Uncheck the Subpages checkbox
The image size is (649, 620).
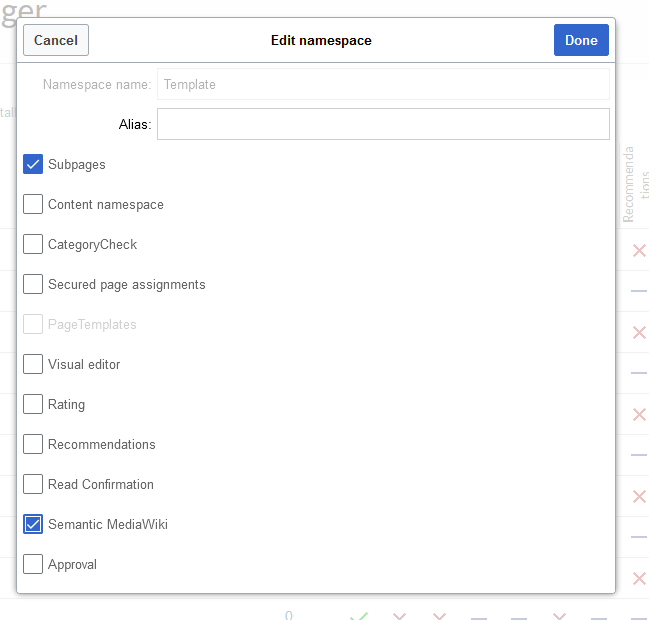click(33, 164)
